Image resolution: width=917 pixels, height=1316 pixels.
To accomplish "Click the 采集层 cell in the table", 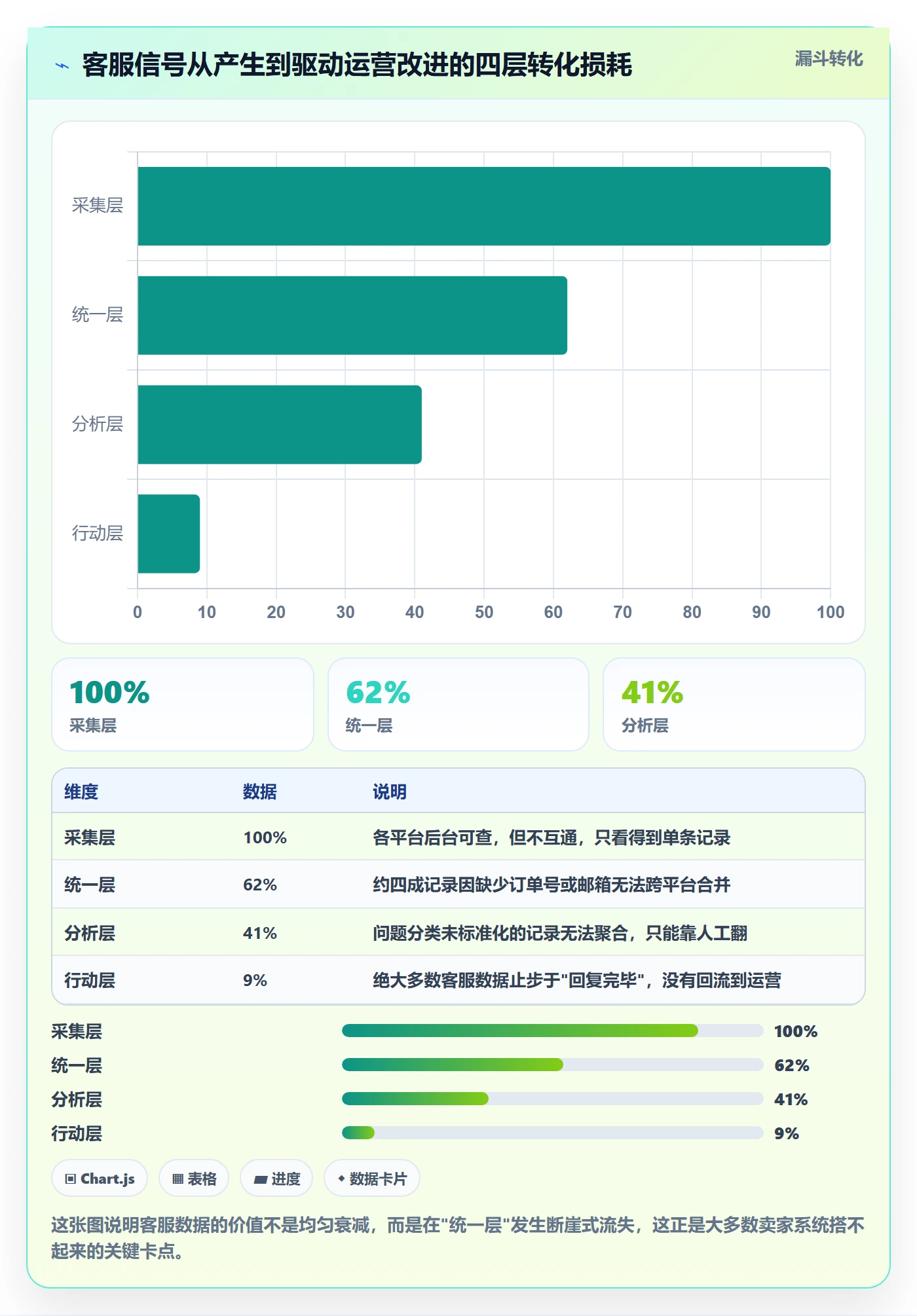I will point(90,837).
